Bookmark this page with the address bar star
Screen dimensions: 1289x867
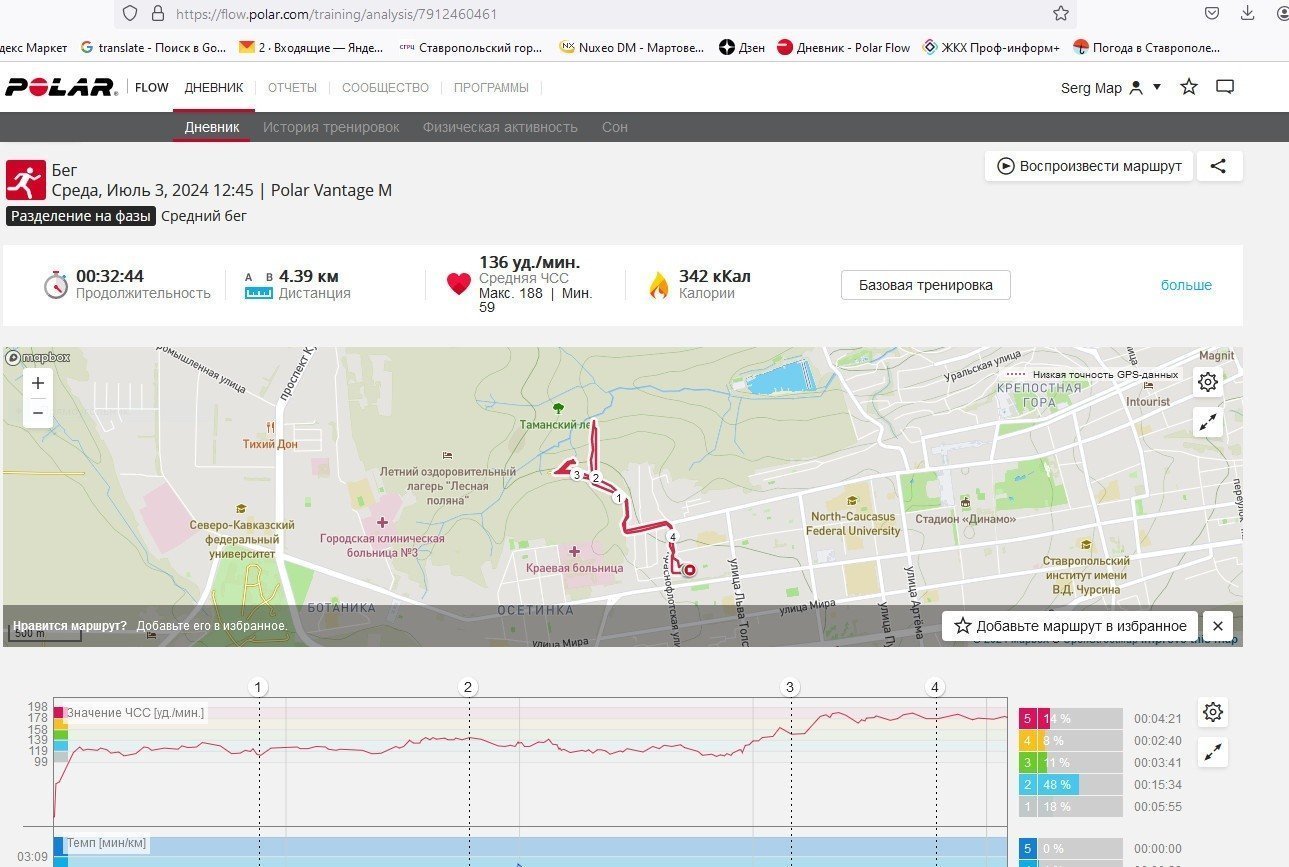pos(1061,14)
